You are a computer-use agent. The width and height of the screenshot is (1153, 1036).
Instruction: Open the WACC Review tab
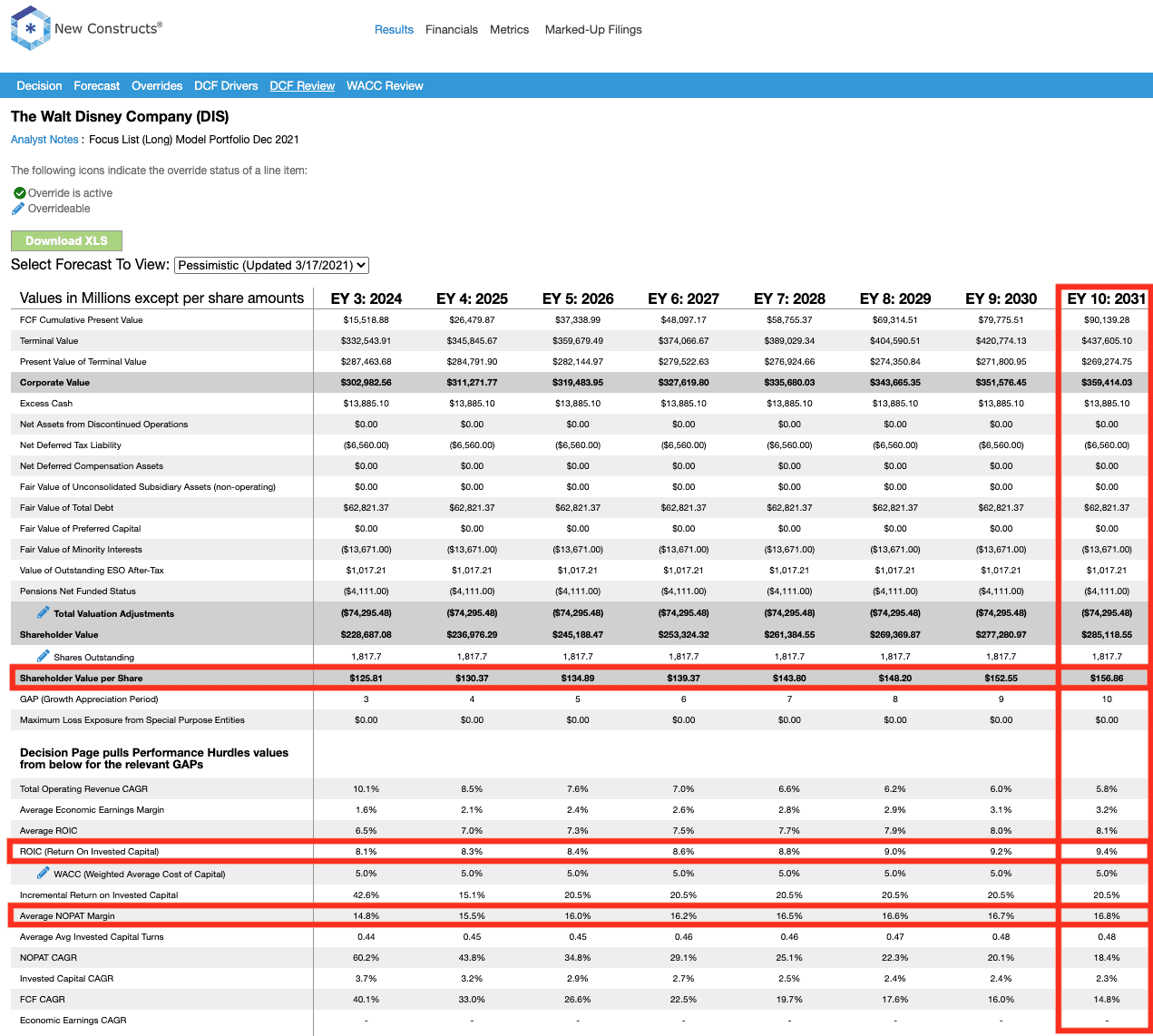tap(385, 86)
